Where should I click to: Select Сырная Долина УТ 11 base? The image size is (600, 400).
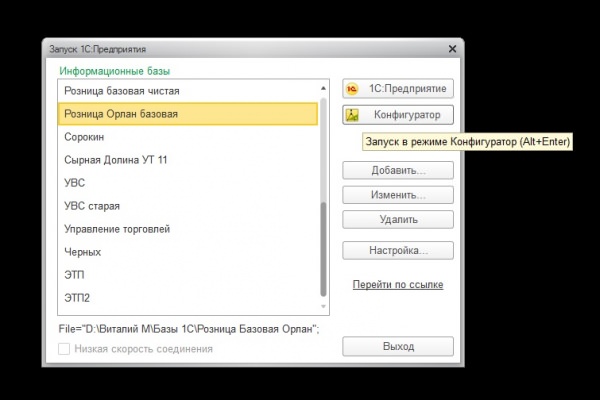coord(188,160)
